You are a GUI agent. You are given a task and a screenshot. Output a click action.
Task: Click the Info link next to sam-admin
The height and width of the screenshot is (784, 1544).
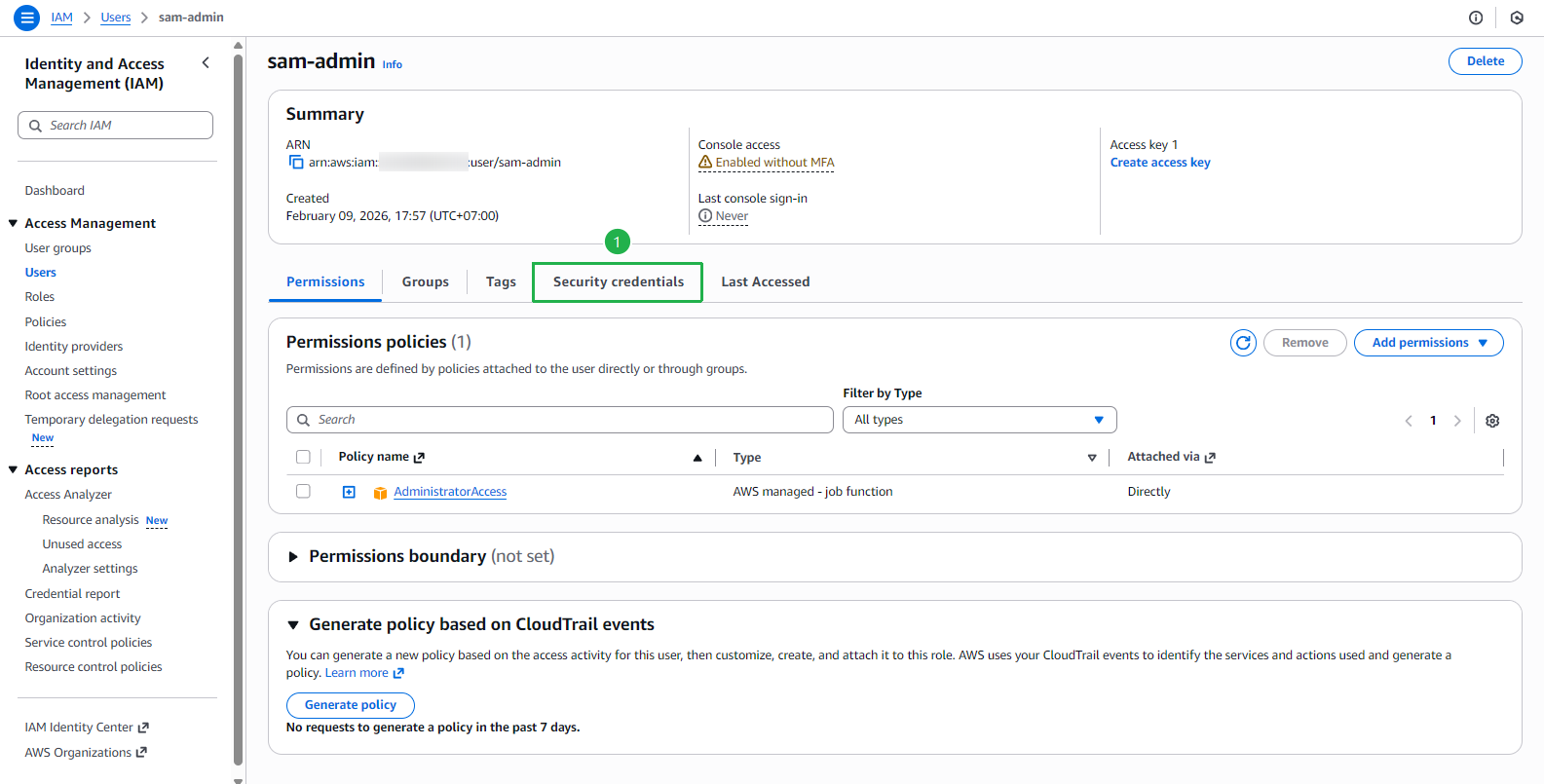coord(393,64)
